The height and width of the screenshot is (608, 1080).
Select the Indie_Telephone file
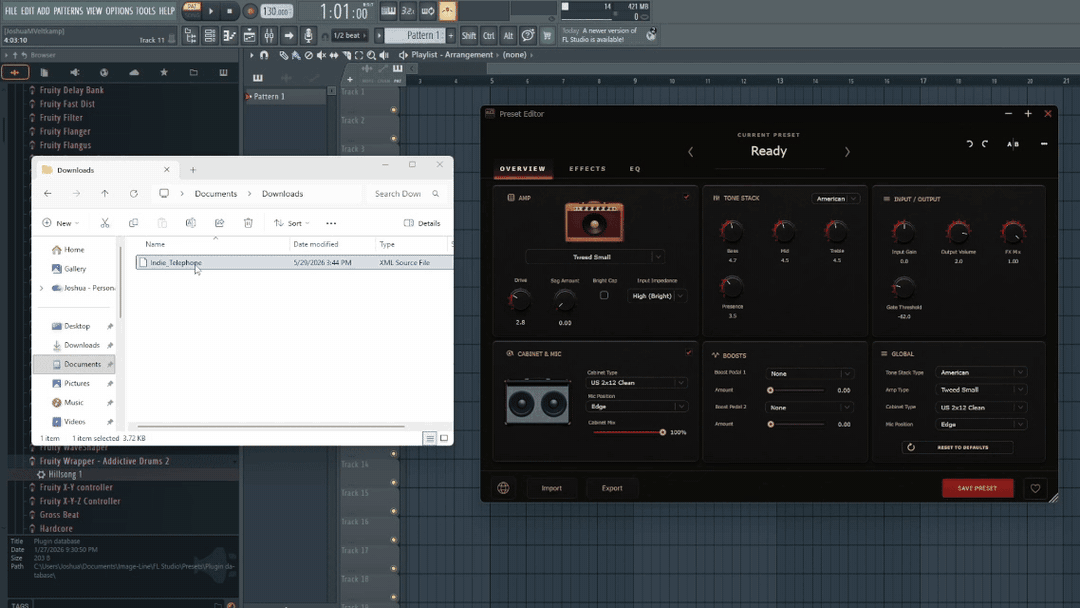tap(294, 262)
